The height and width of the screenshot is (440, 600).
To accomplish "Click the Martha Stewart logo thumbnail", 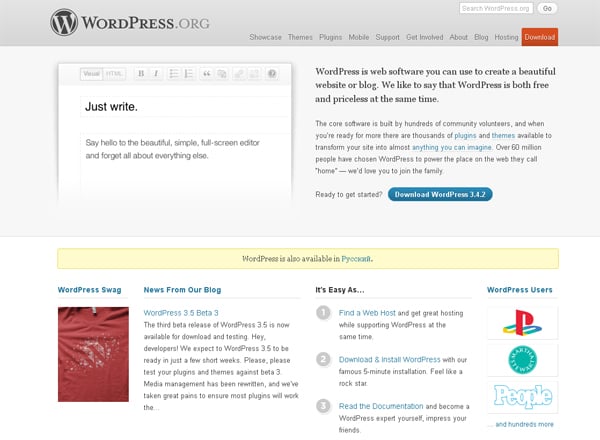I will (x=522, y=360).
